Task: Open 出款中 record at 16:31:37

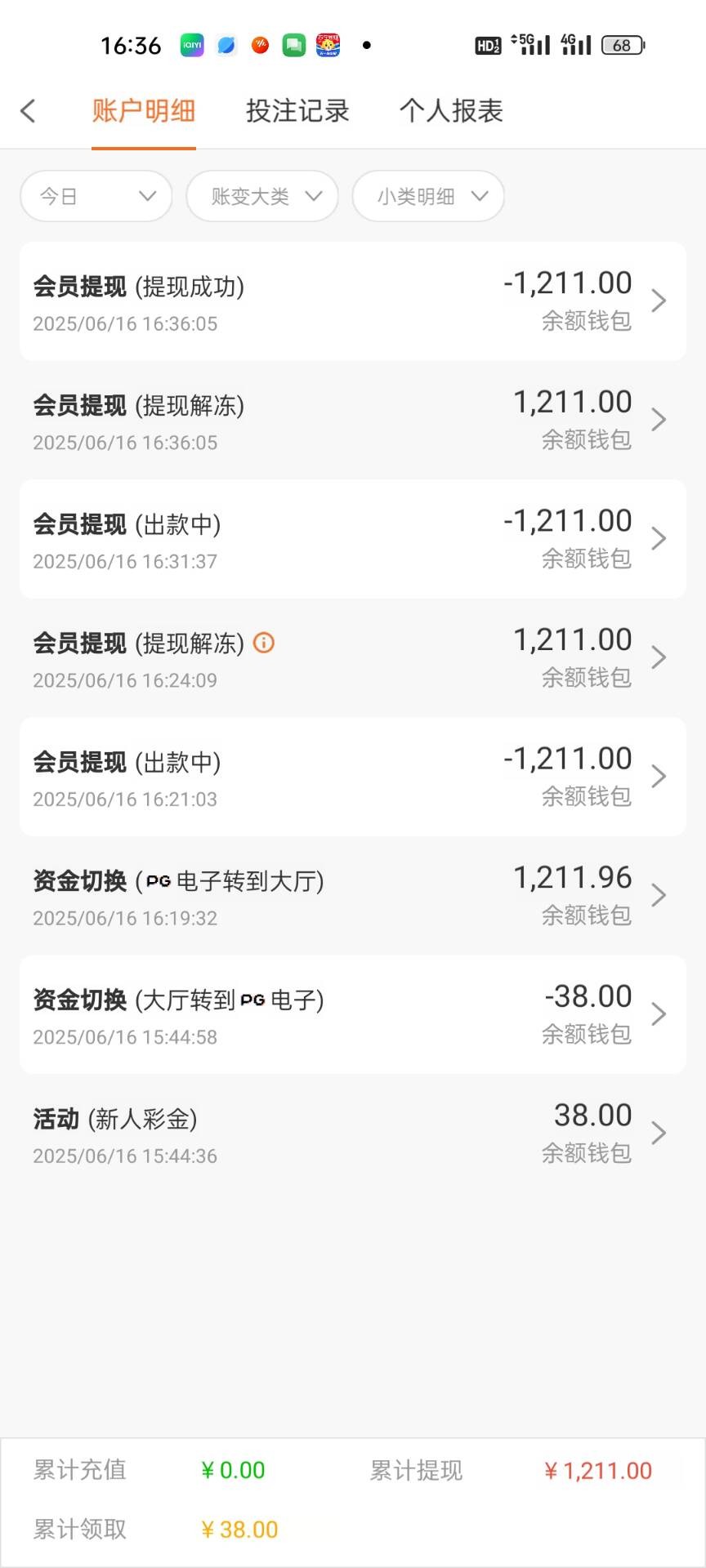Action: (x=352, y=539)
